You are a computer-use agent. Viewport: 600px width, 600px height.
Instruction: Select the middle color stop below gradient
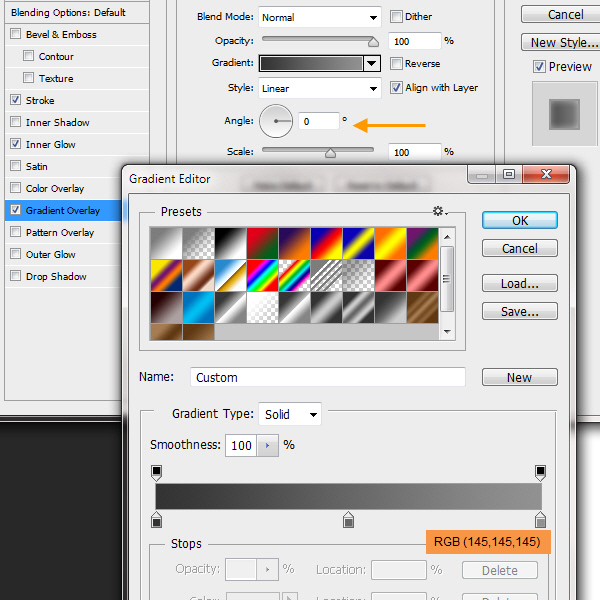coord(348,519)
